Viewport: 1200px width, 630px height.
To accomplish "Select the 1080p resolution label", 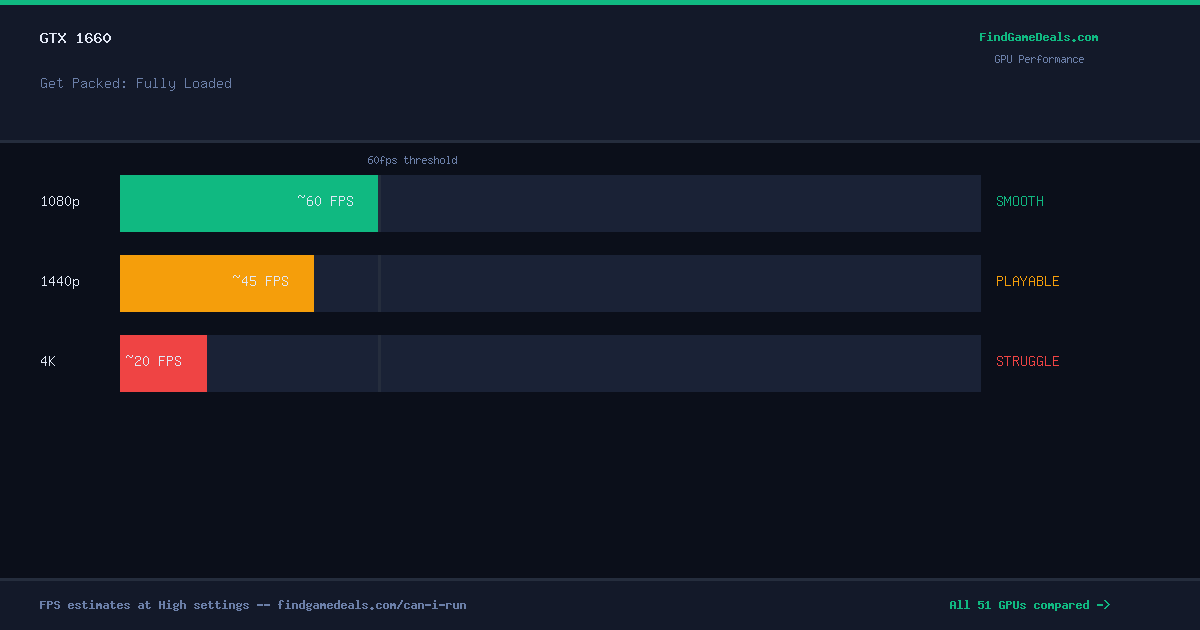I will point(60,201).
